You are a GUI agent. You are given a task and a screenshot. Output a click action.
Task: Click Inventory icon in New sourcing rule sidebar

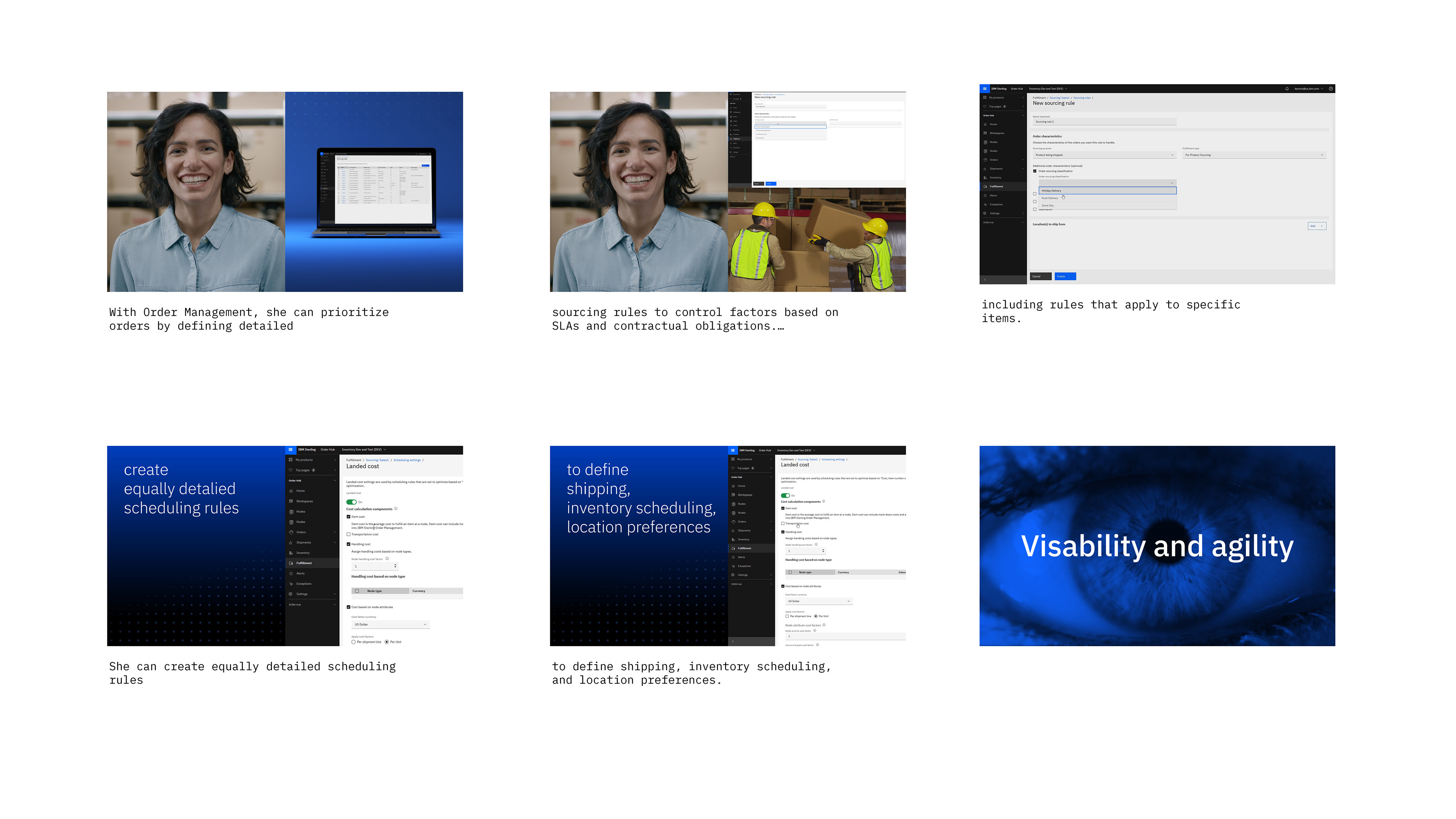coord(985,177)
